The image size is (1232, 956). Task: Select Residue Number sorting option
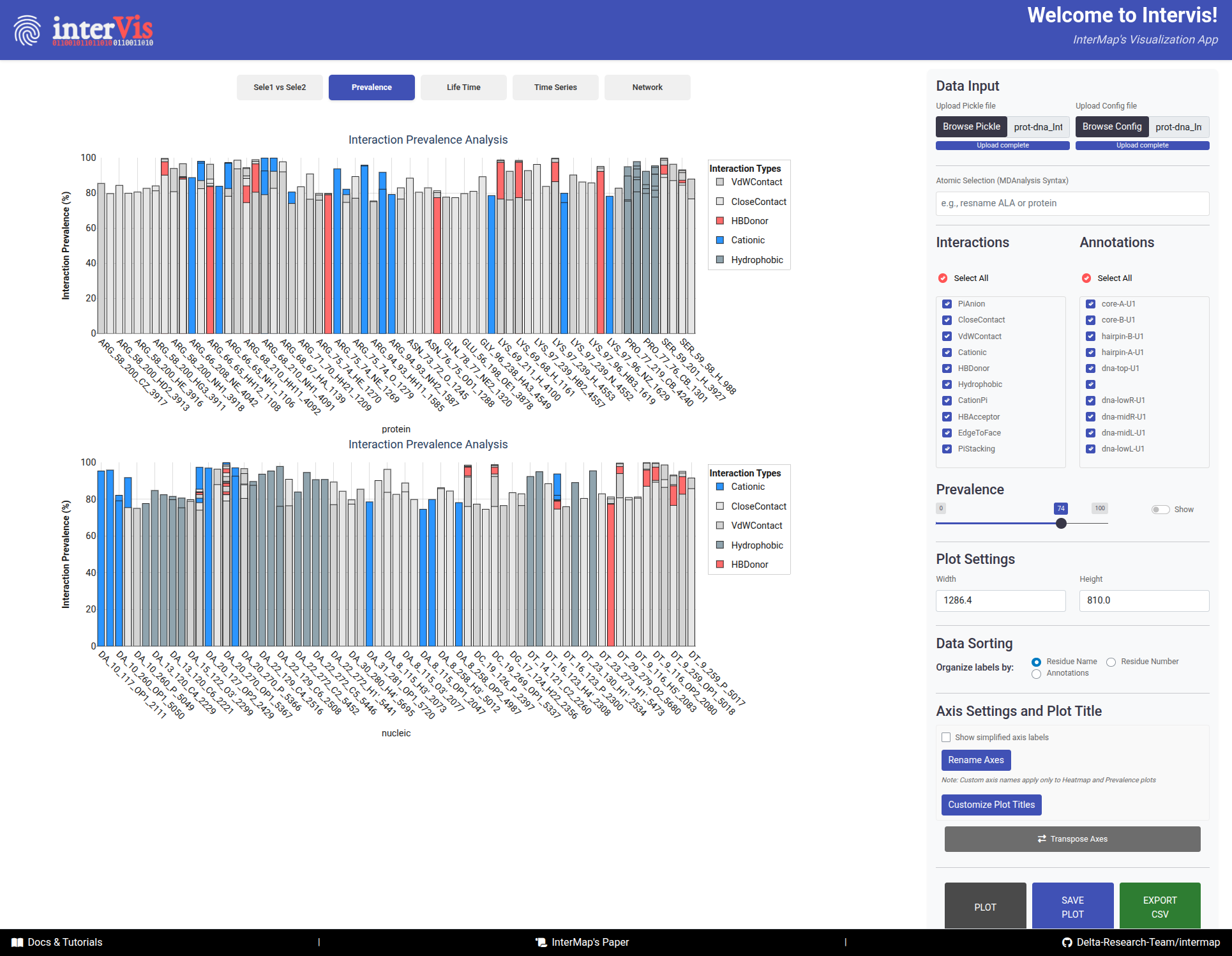1111,662
